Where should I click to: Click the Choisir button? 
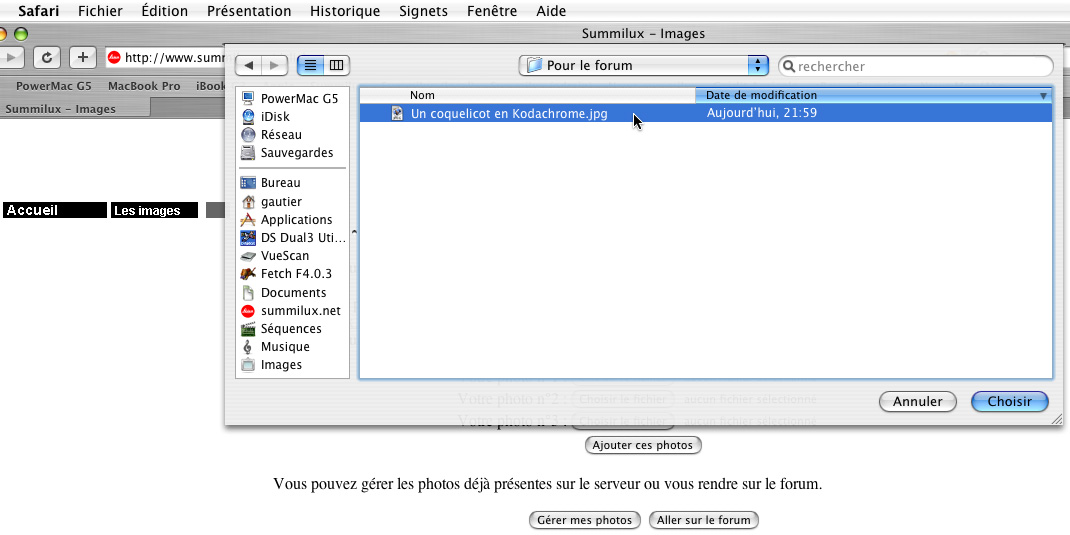point(1009,401)
